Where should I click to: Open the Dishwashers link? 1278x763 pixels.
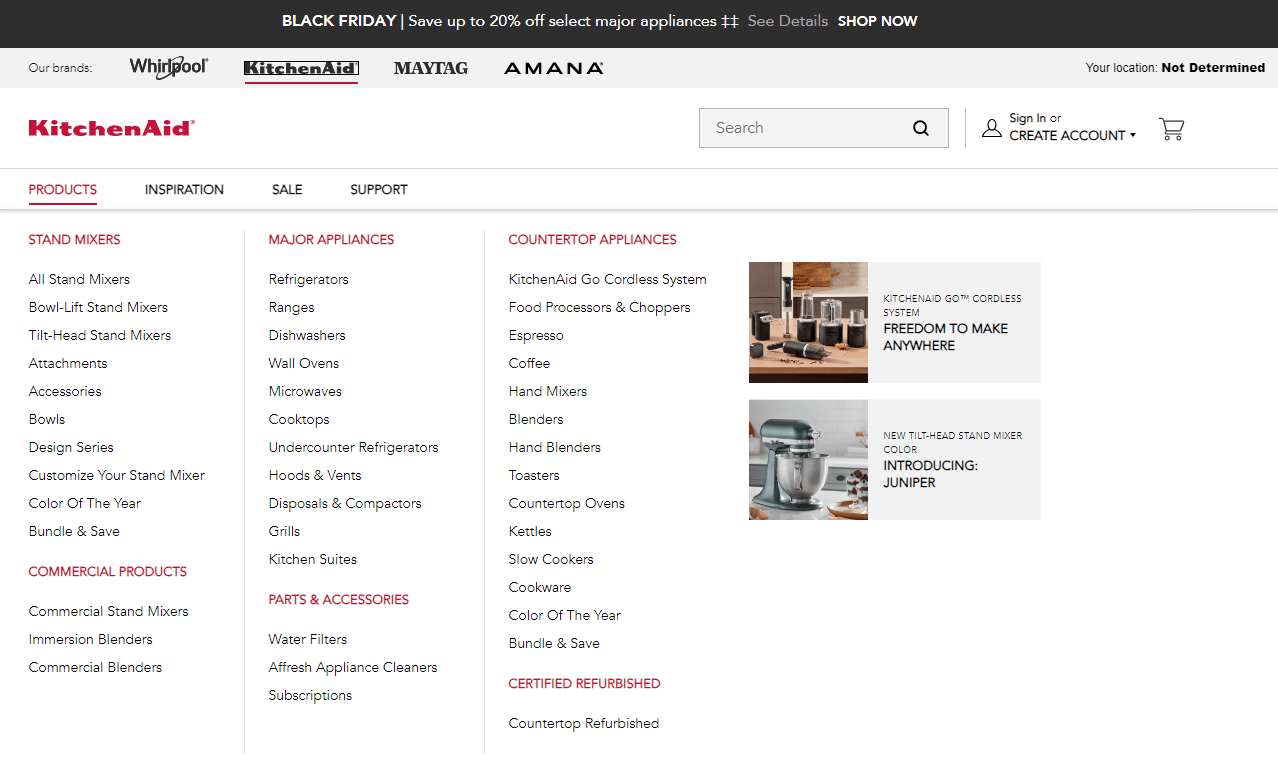coord(307,335)
